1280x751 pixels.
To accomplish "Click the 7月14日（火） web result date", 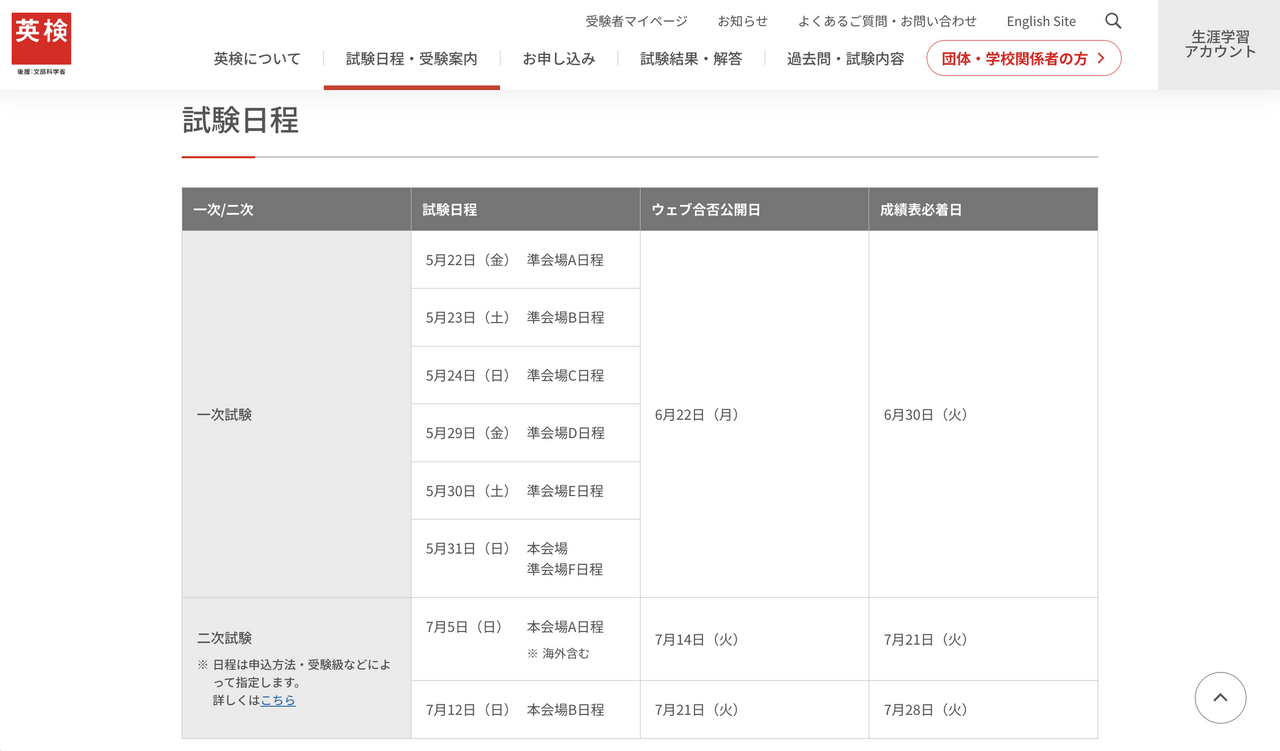I will coord(697,639).
